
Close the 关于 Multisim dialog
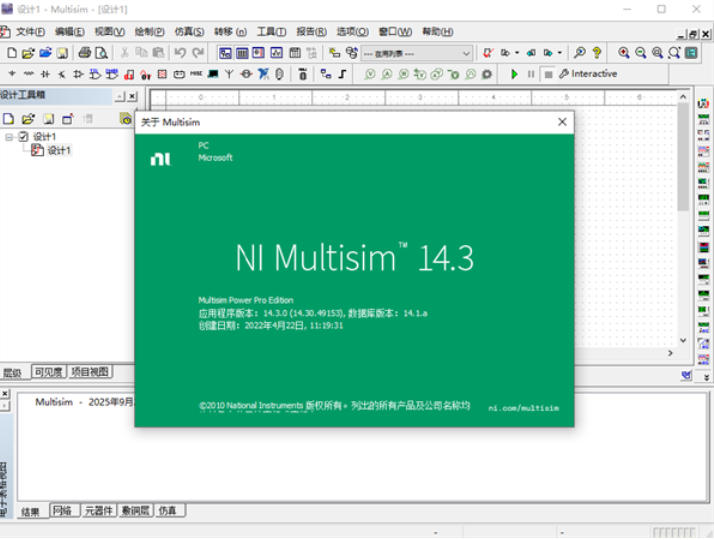562,122
